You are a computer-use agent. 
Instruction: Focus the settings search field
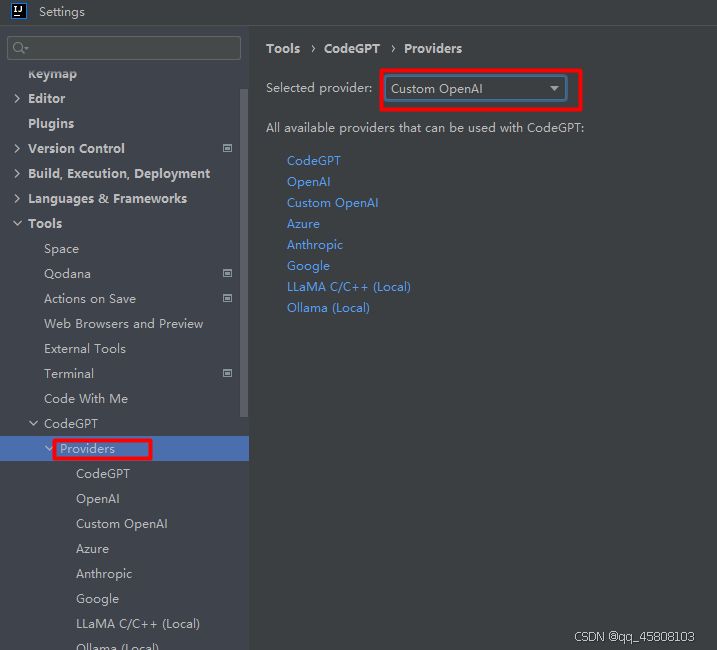coord(124,48)
